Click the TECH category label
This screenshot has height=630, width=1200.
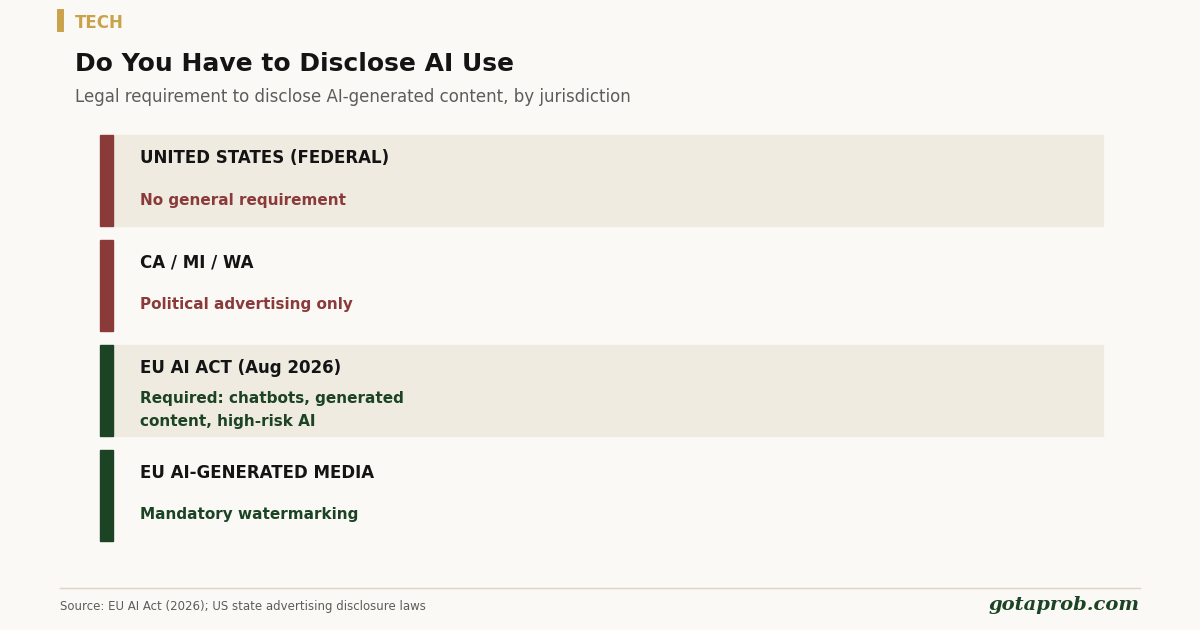pos(99,22)
